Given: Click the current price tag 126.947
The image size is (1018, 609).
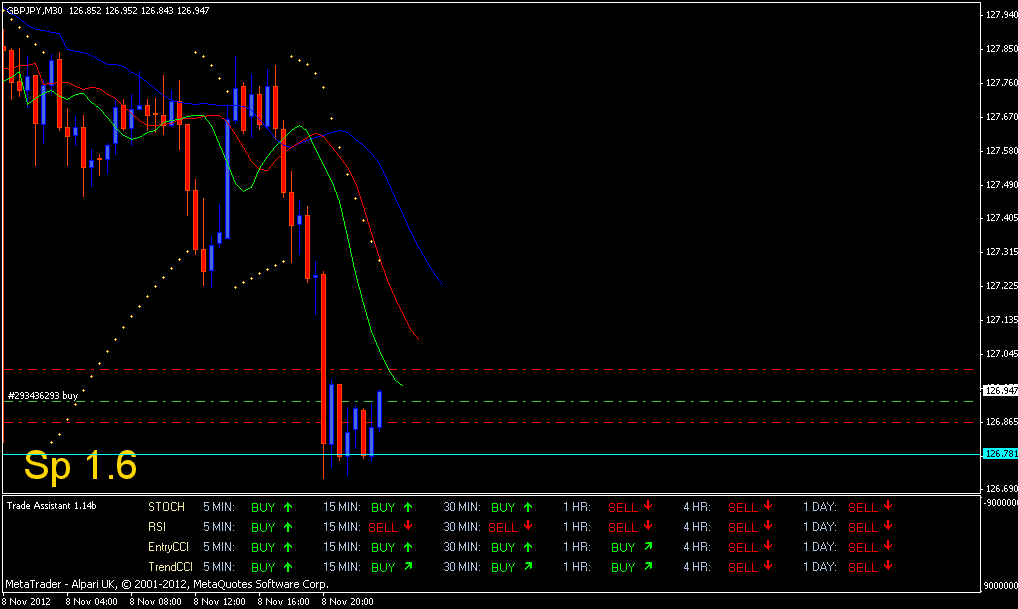Looking at the screenshot, I should (x=1000, y=390).
